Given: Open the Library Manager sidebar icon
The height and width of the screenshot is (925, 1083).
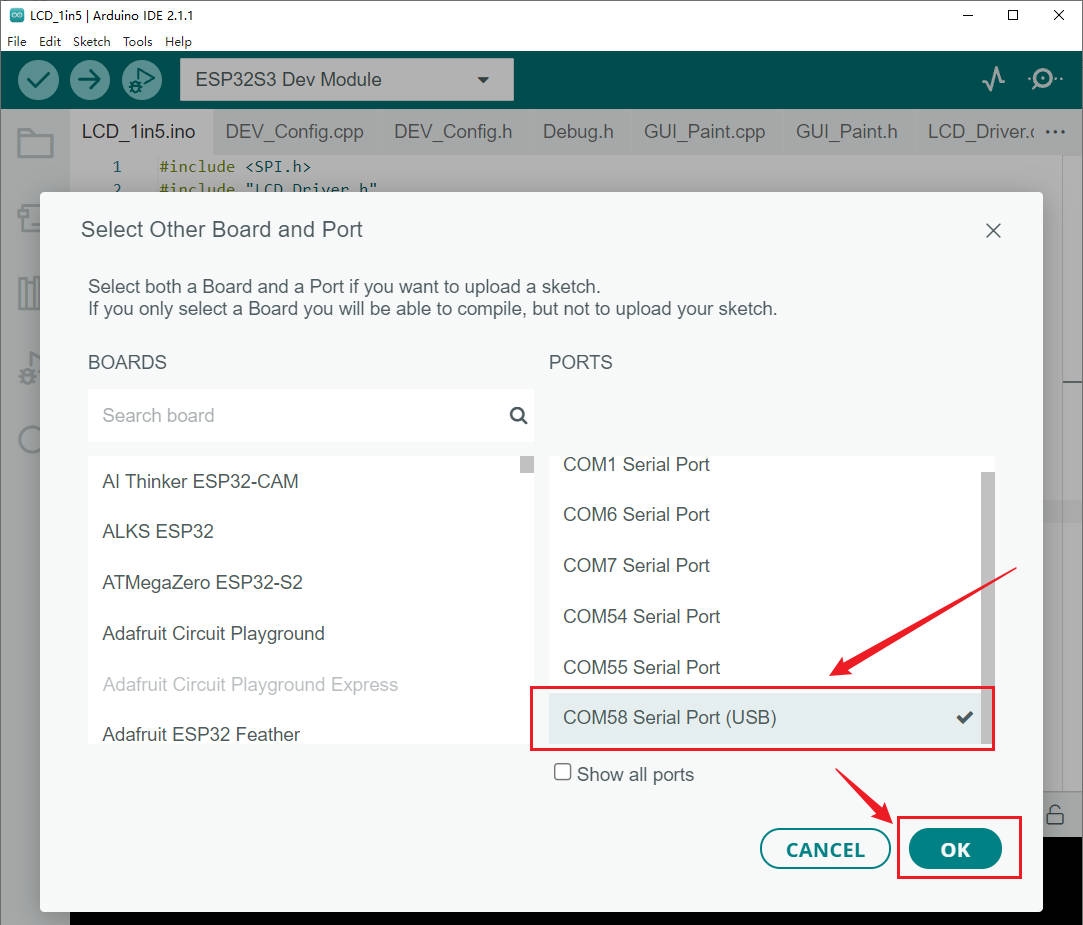Looking at the screenshot, I should (29, 294).
